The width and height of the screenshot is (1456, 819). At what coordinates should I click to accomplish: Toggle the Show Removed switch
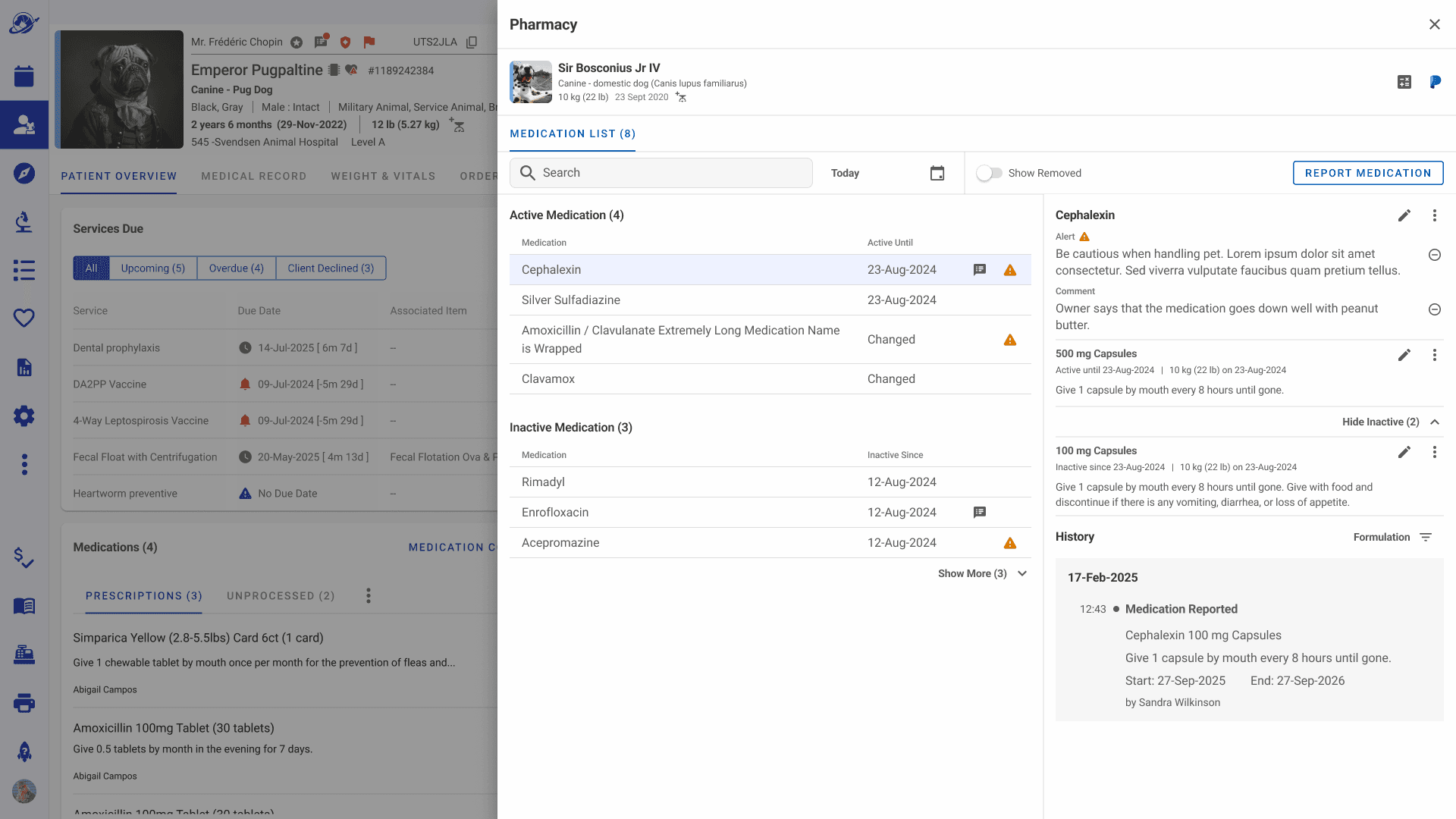point(989,173)
